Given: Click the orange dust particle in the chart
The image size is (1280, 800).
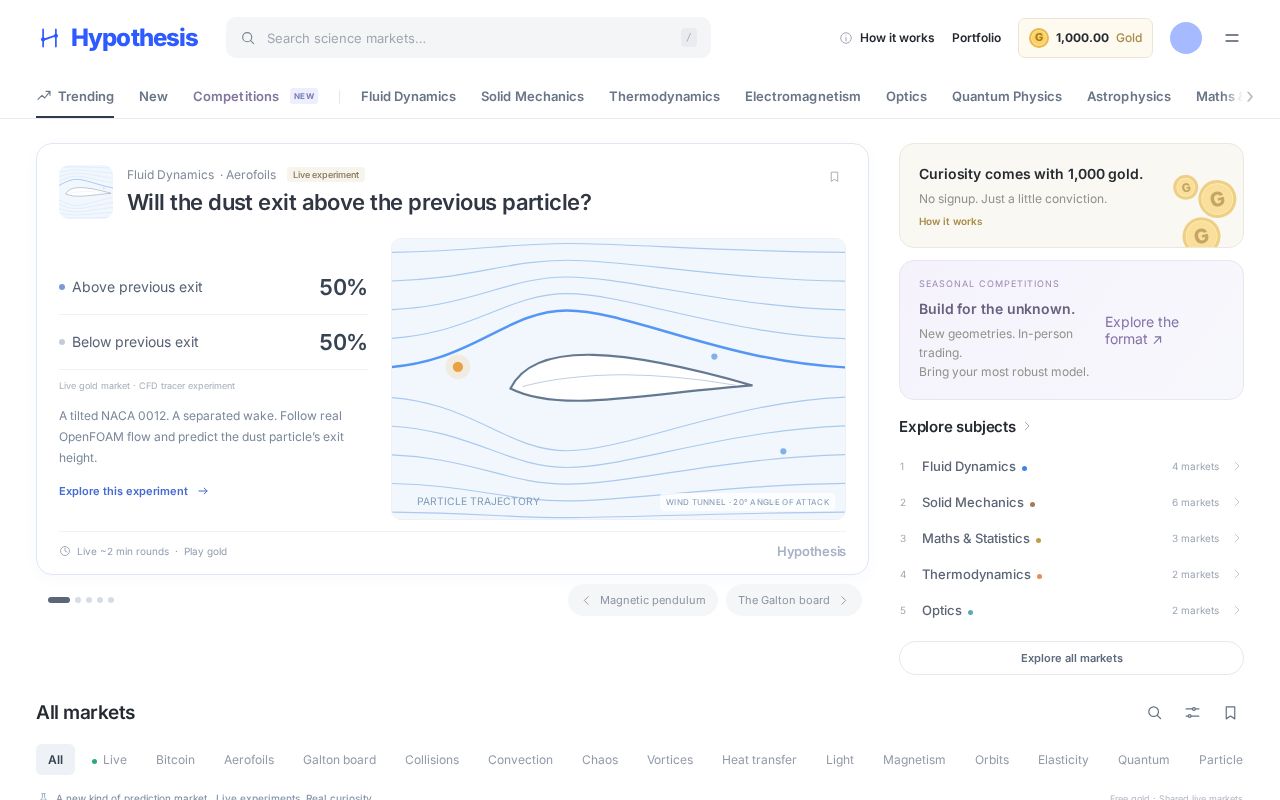Looking at the screenshot, I should point(458,367).
